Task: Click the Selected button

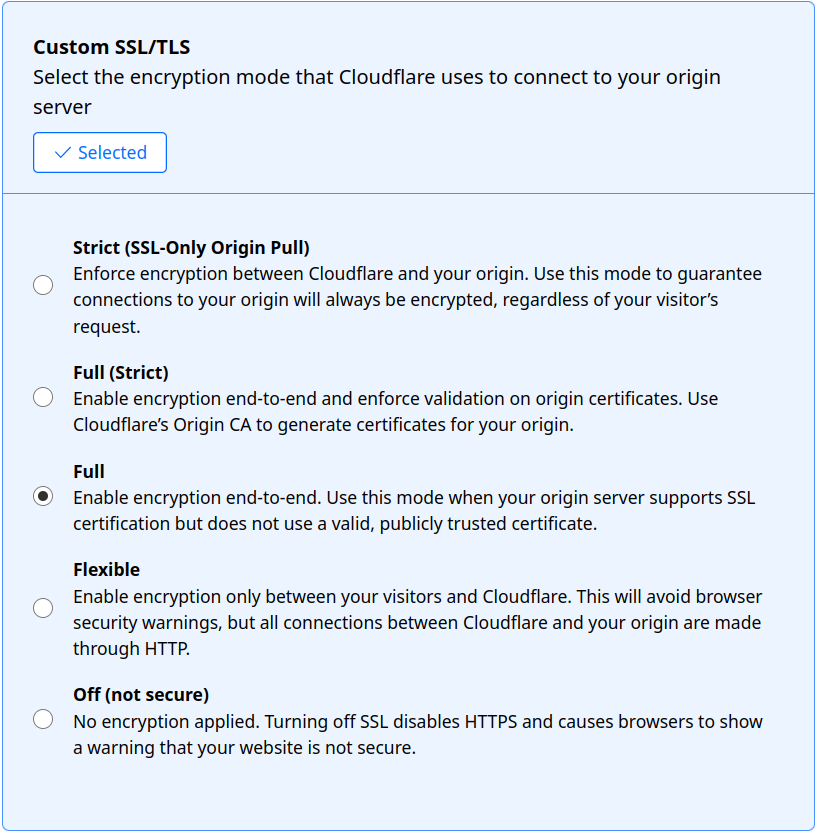Action: 99,152
